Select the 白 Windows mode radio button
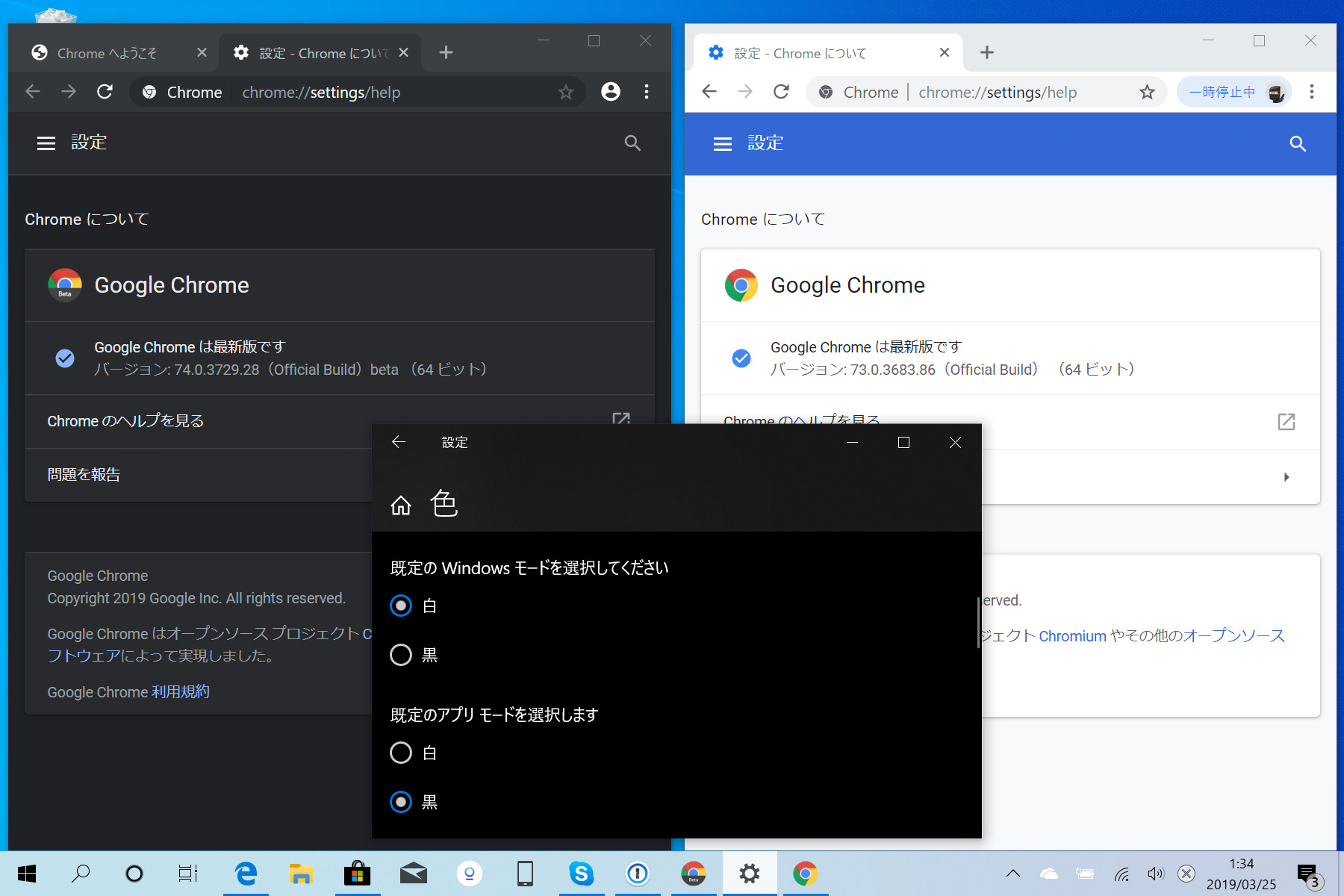The width and height of the screenshot is (1344, 896). (x=401, y=606)
